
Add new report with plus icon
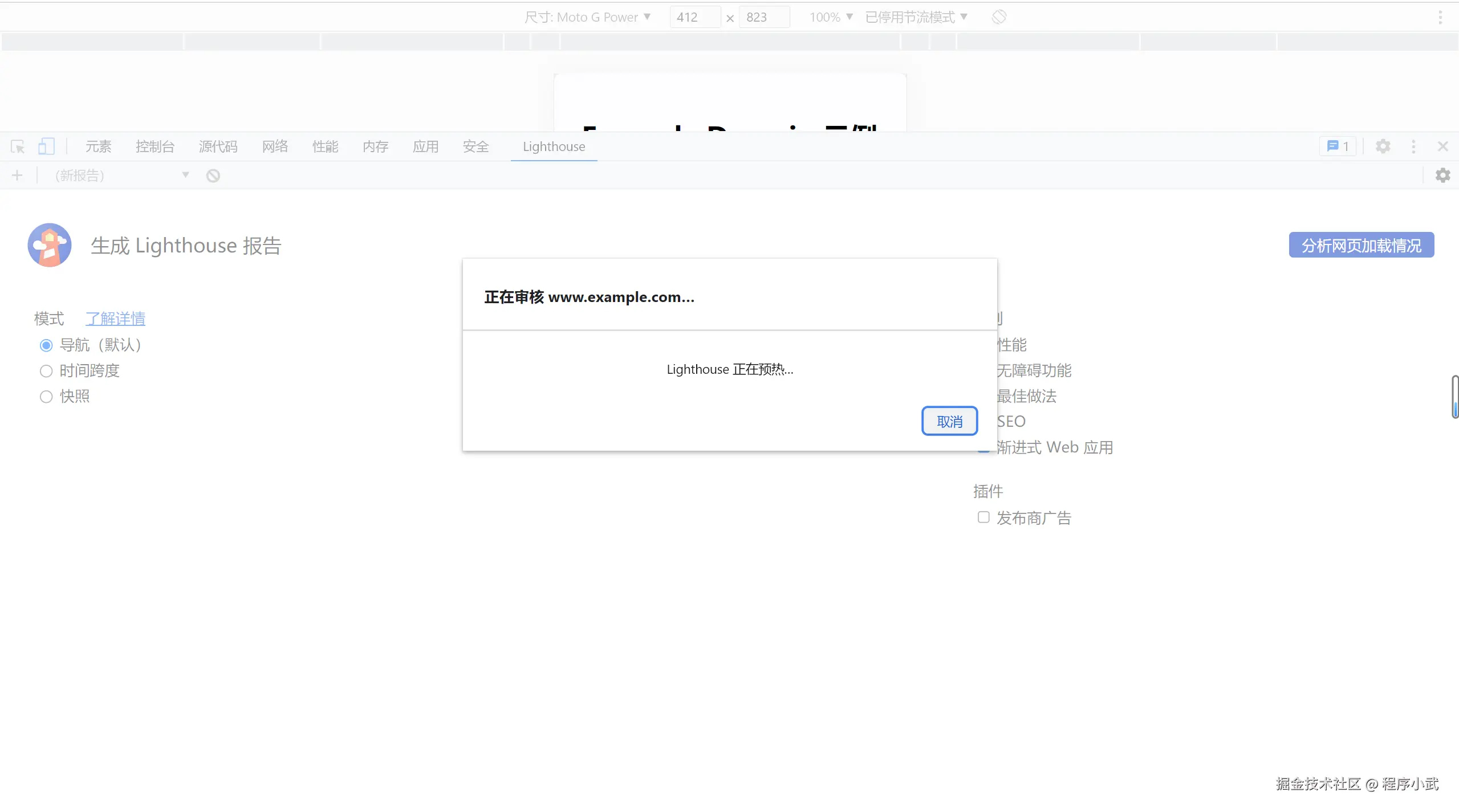pos(17,176)
